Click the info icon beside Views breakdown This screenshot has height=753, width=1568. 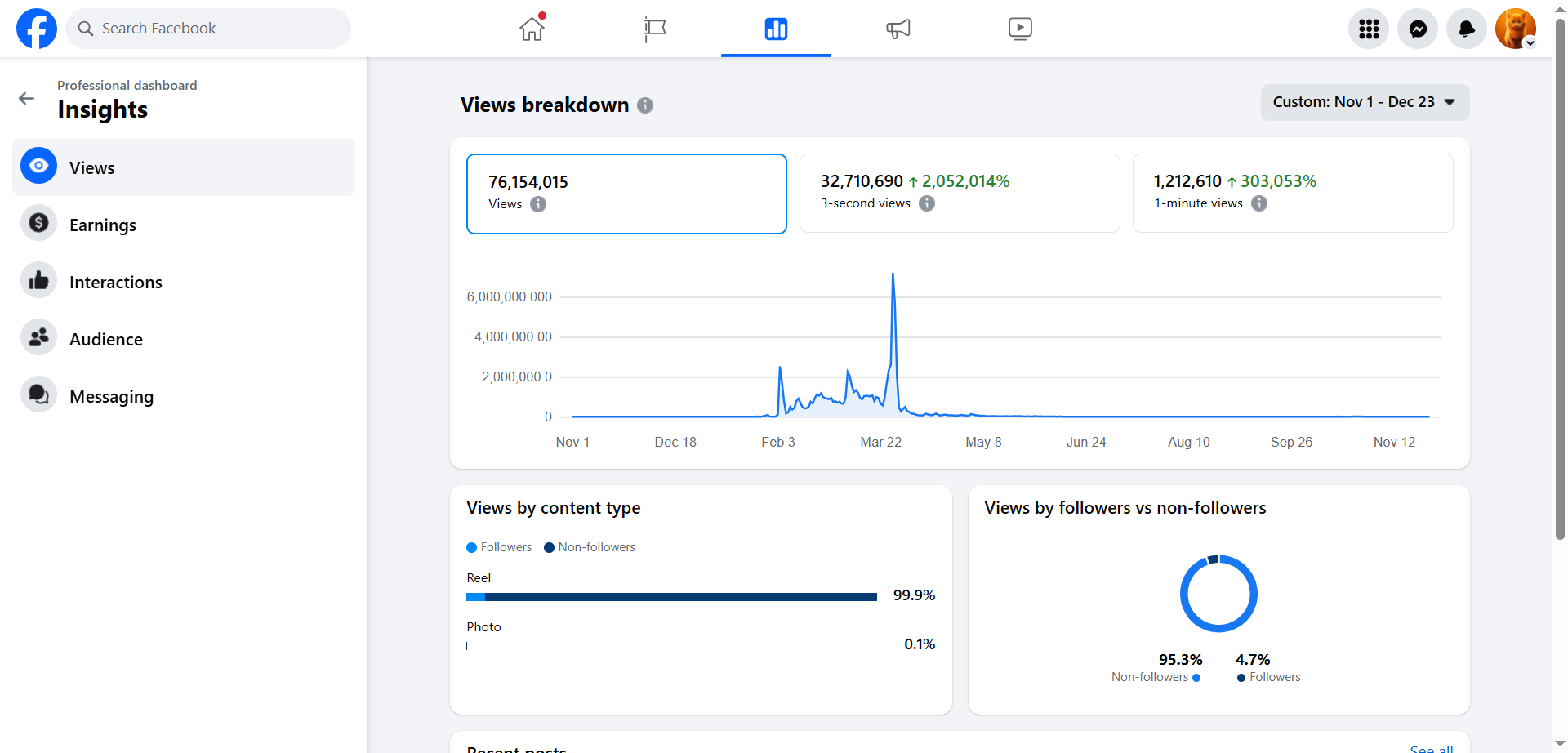645,105
